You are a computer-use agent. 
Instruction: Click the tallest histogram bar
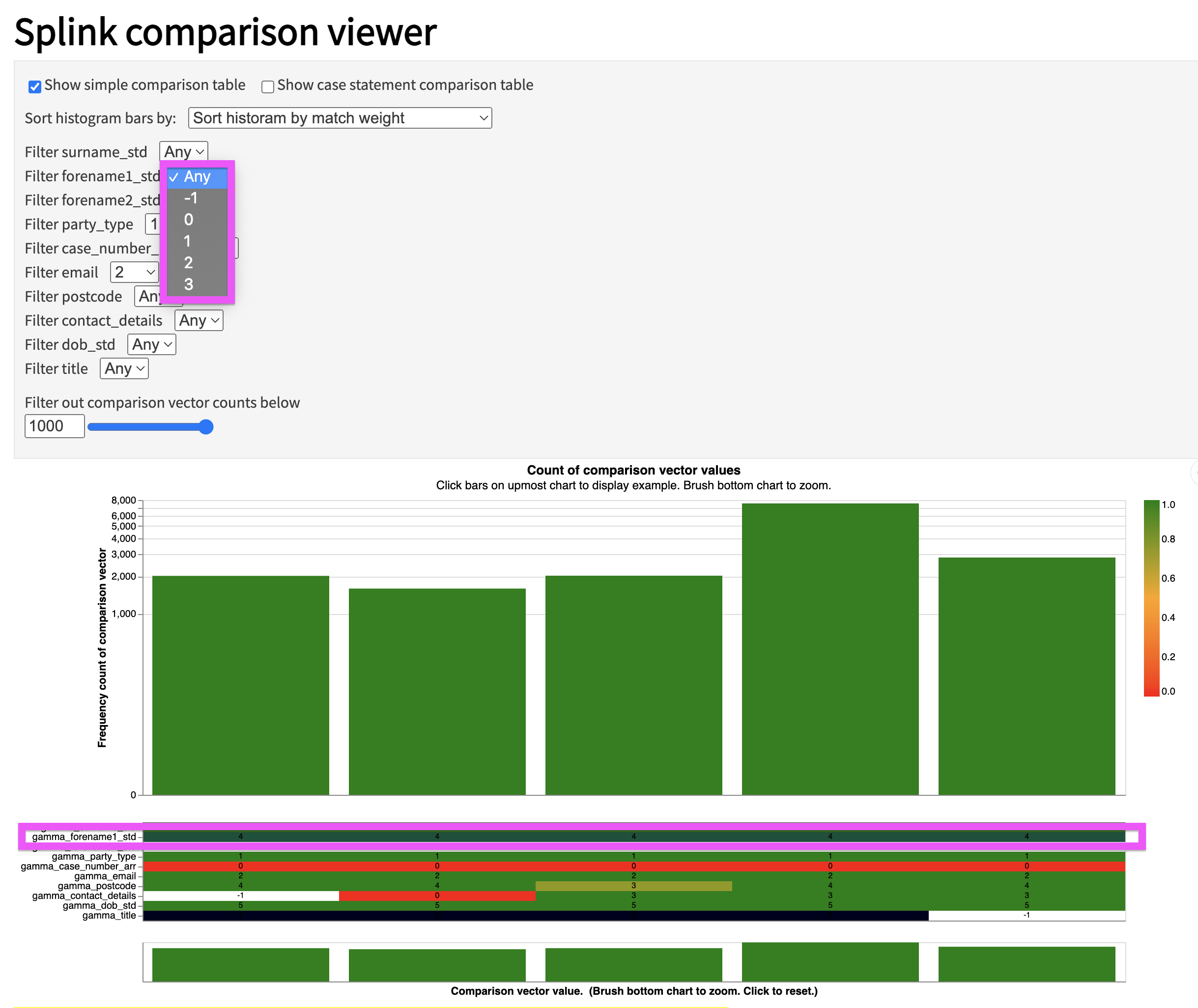830,648
